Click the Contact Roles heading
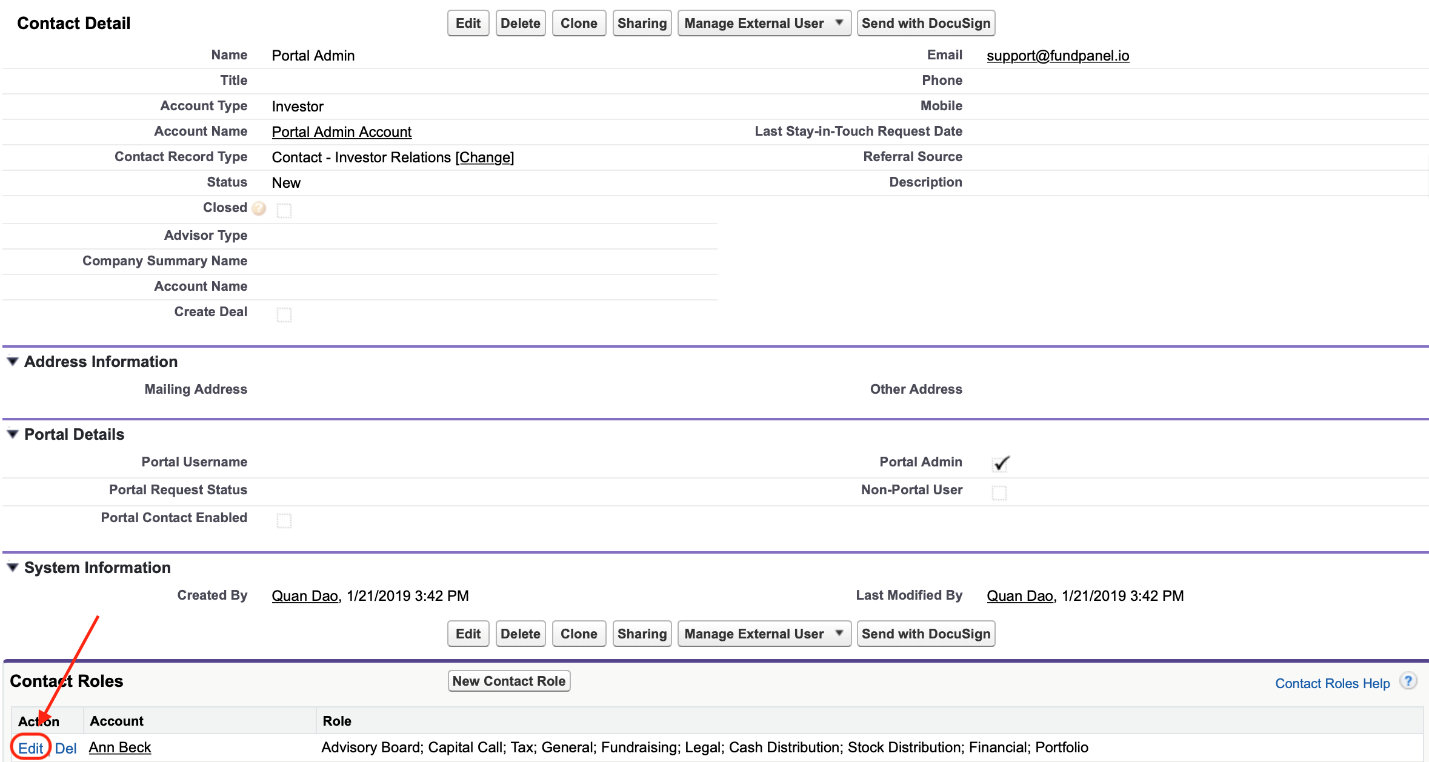Screen dimensions: 1429x762 coord(67,681)
